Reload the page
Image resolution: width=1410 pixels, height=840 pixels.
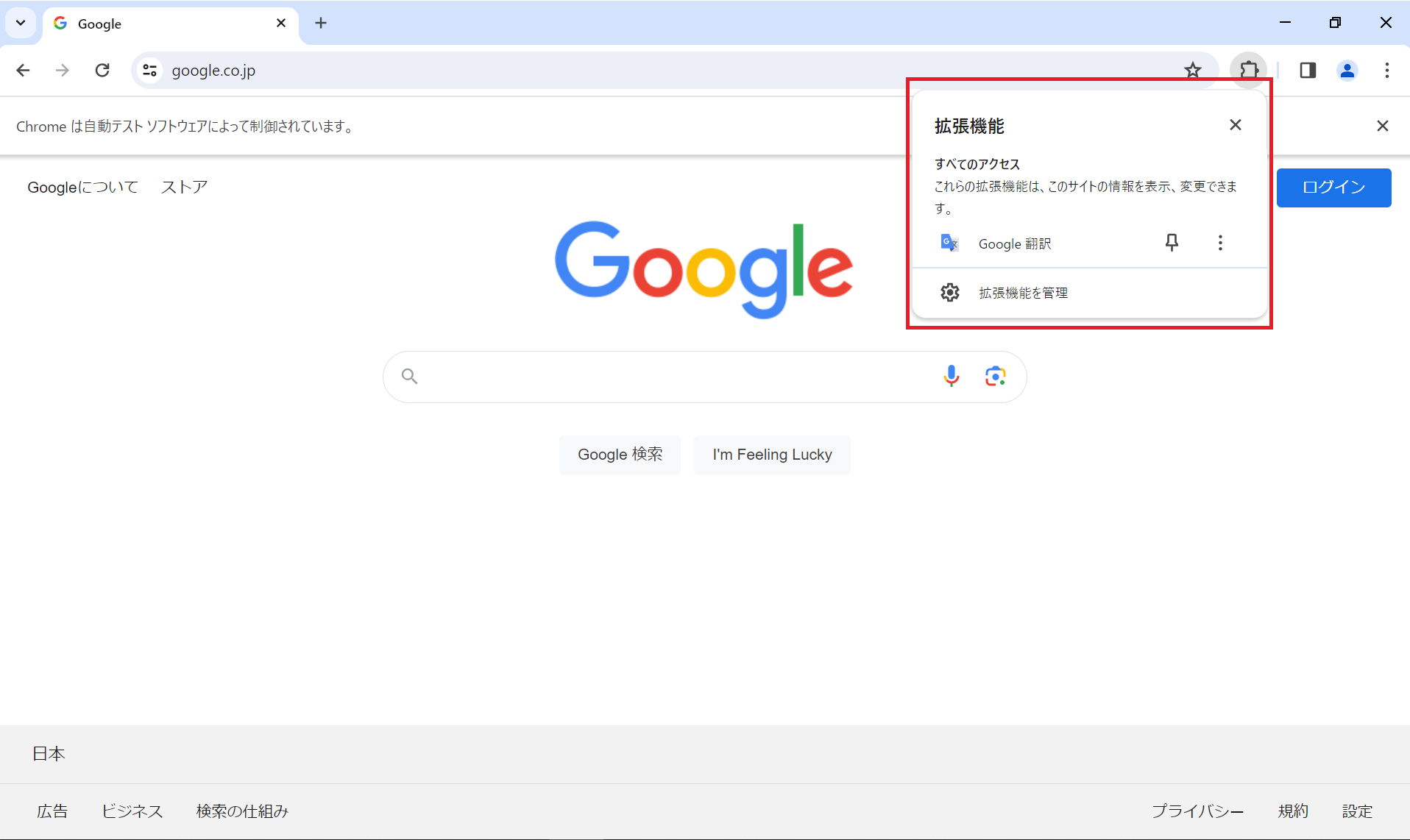tap(102, 70)
